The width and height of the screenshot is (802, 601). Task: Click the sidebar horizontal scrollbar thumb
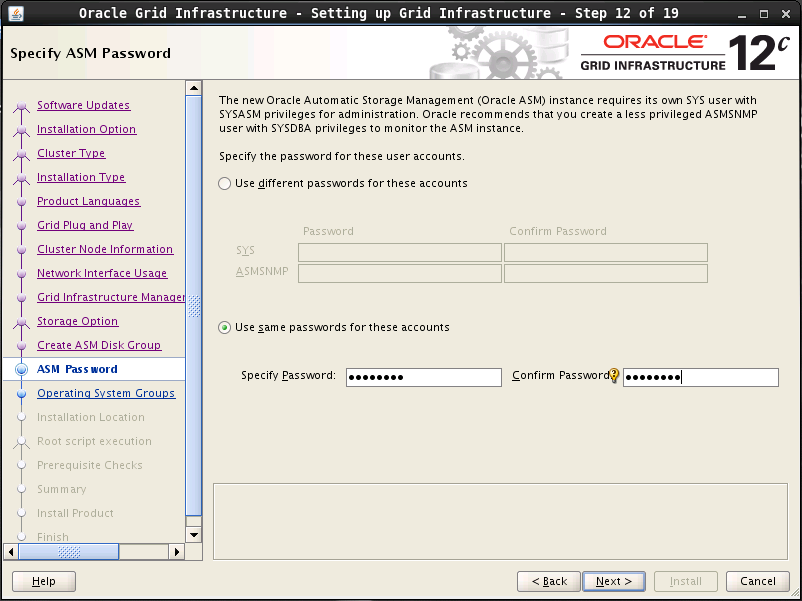69,551
